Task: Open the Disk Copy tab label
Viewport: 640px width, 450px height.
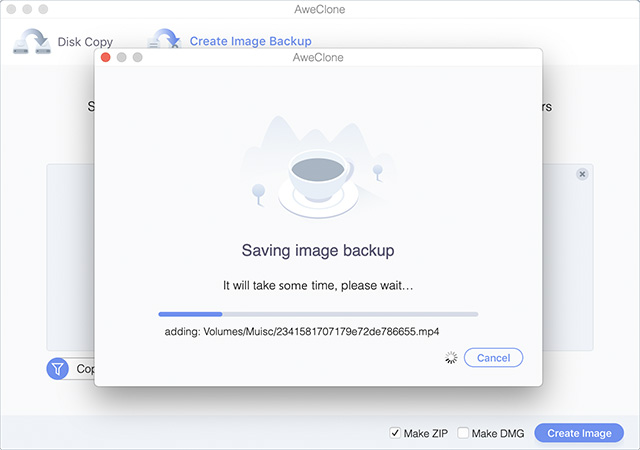Action: coord(85,42)
